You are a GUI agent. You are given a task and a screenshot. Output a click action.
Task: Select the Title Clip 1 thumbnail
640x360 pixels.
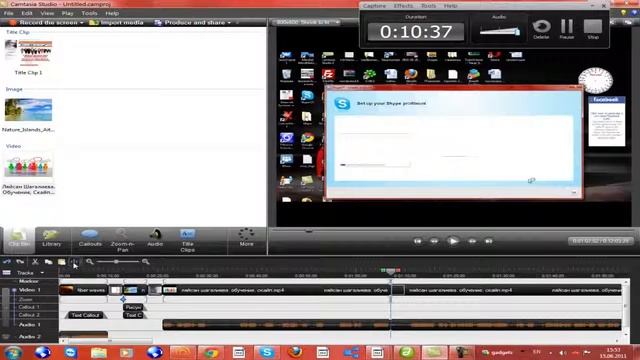tap(29, 53)
